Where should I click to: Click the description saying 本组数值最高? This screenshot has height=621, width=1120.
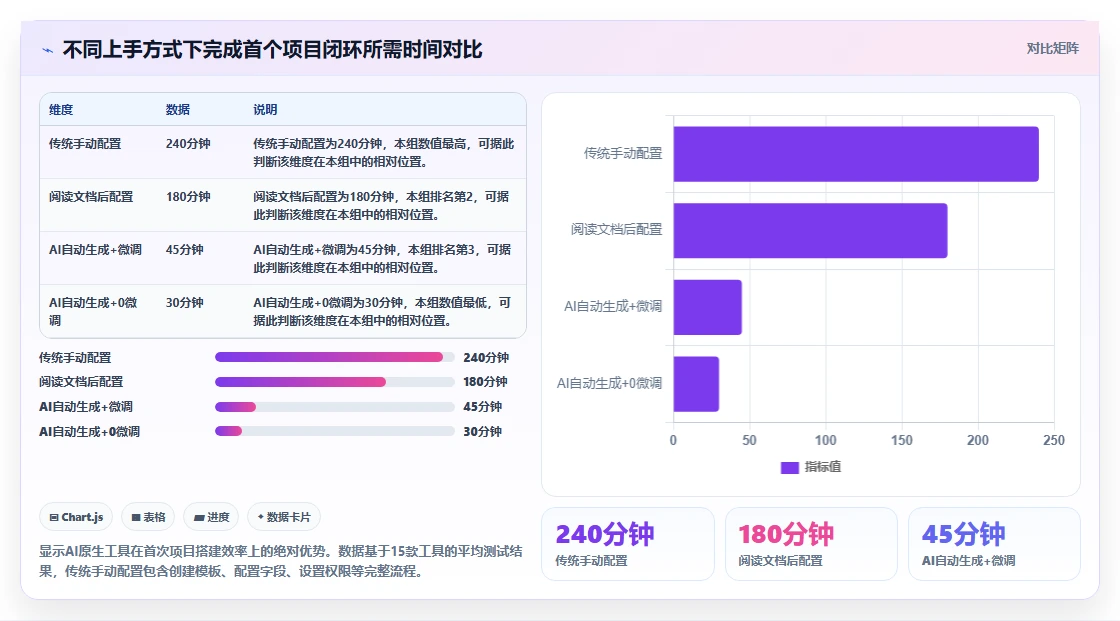384,152
